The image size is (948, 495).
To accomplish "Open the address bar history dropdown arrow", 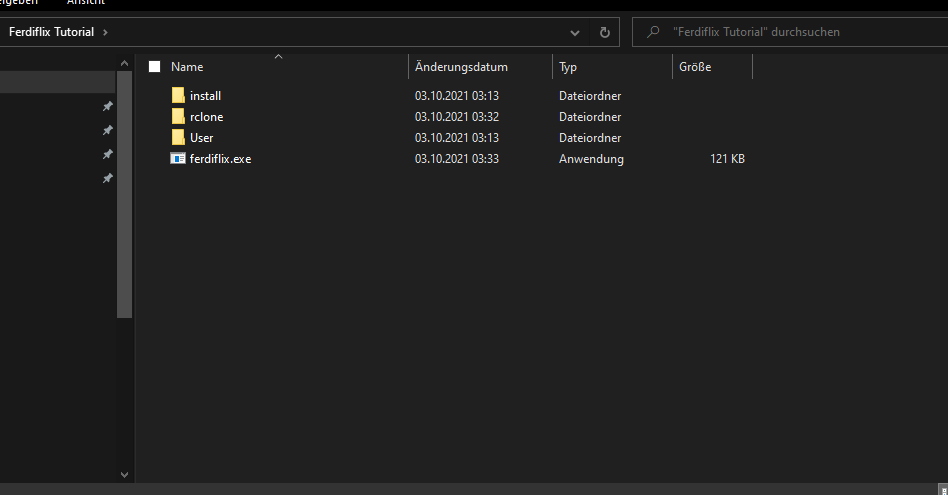I will point(574,32).
